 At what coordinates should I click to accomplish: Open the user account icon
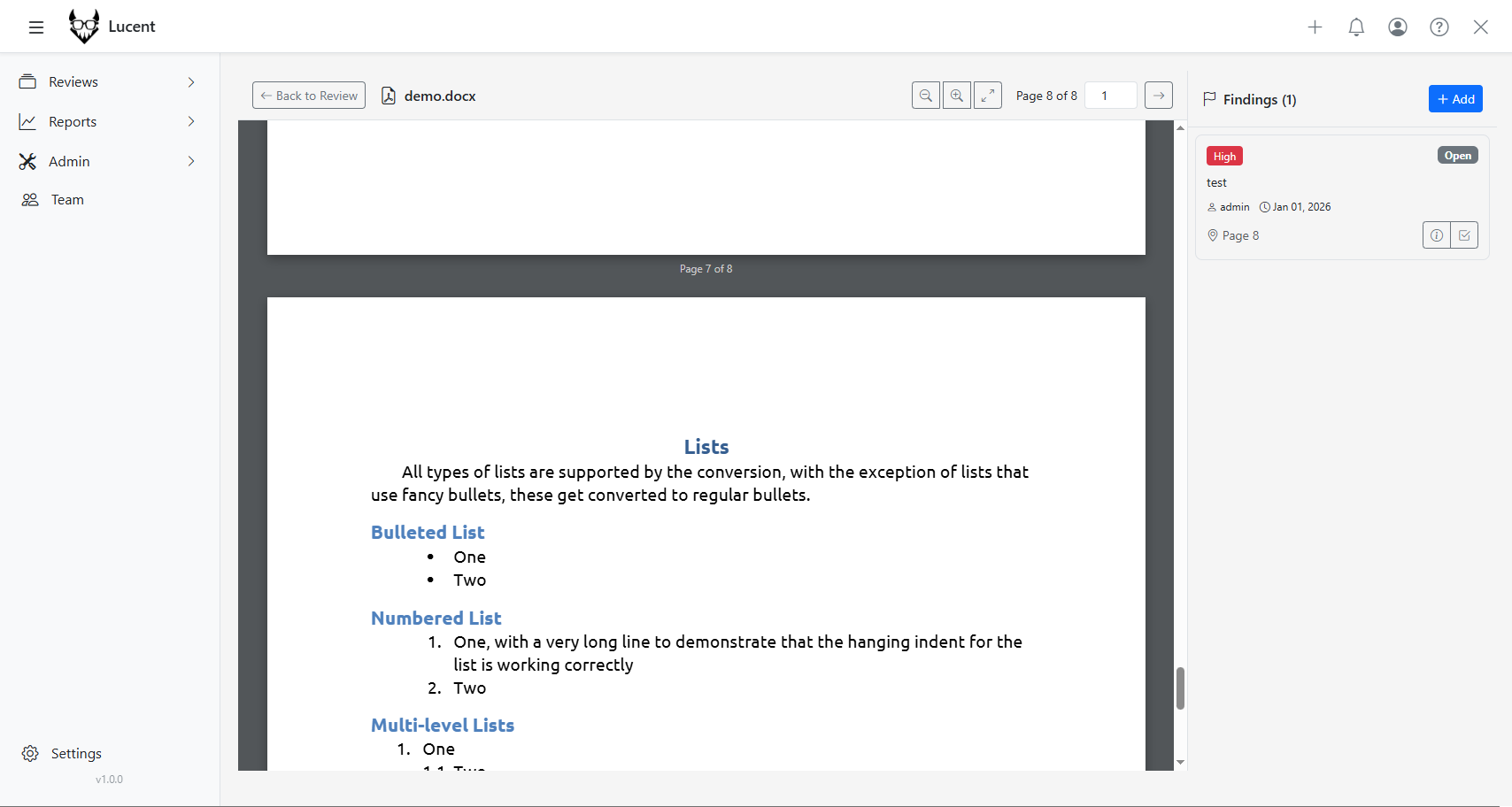click(x=1398, y=27)
